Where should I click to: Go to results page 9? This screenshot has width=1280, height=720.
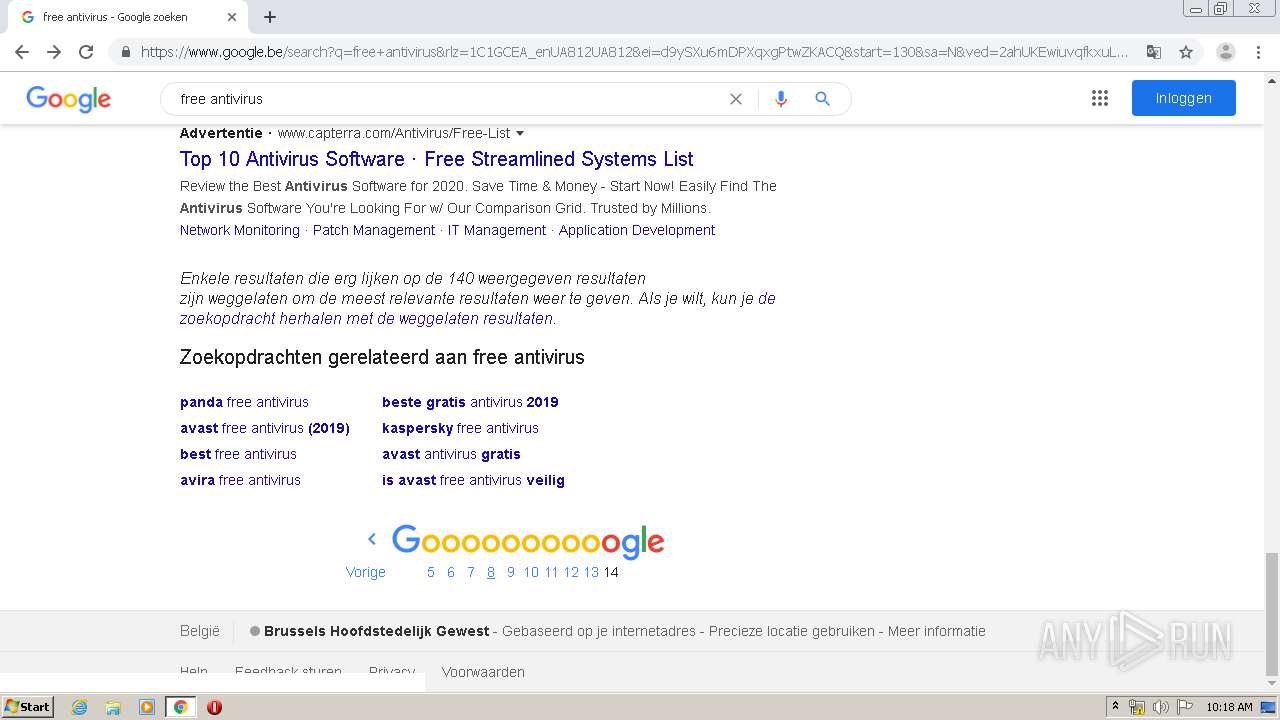(x=511, y=572)
